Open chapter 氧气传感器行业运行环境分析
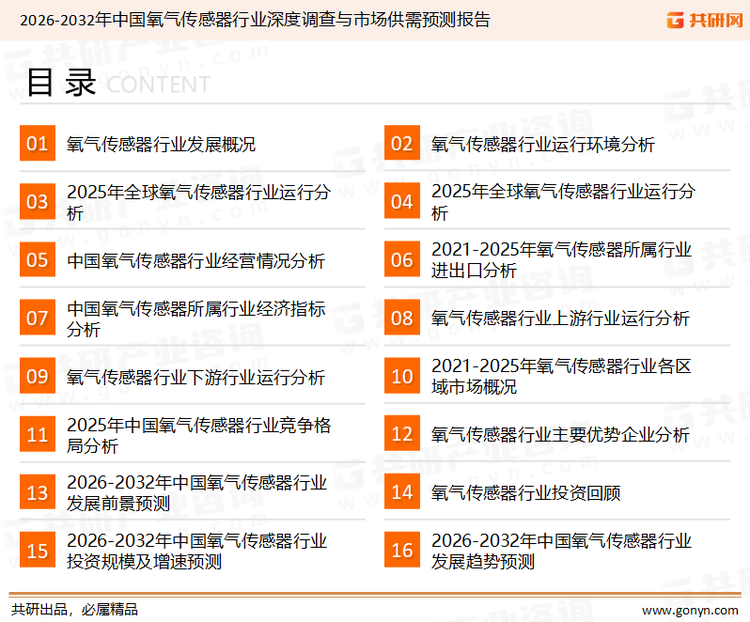 coord(543,144)
